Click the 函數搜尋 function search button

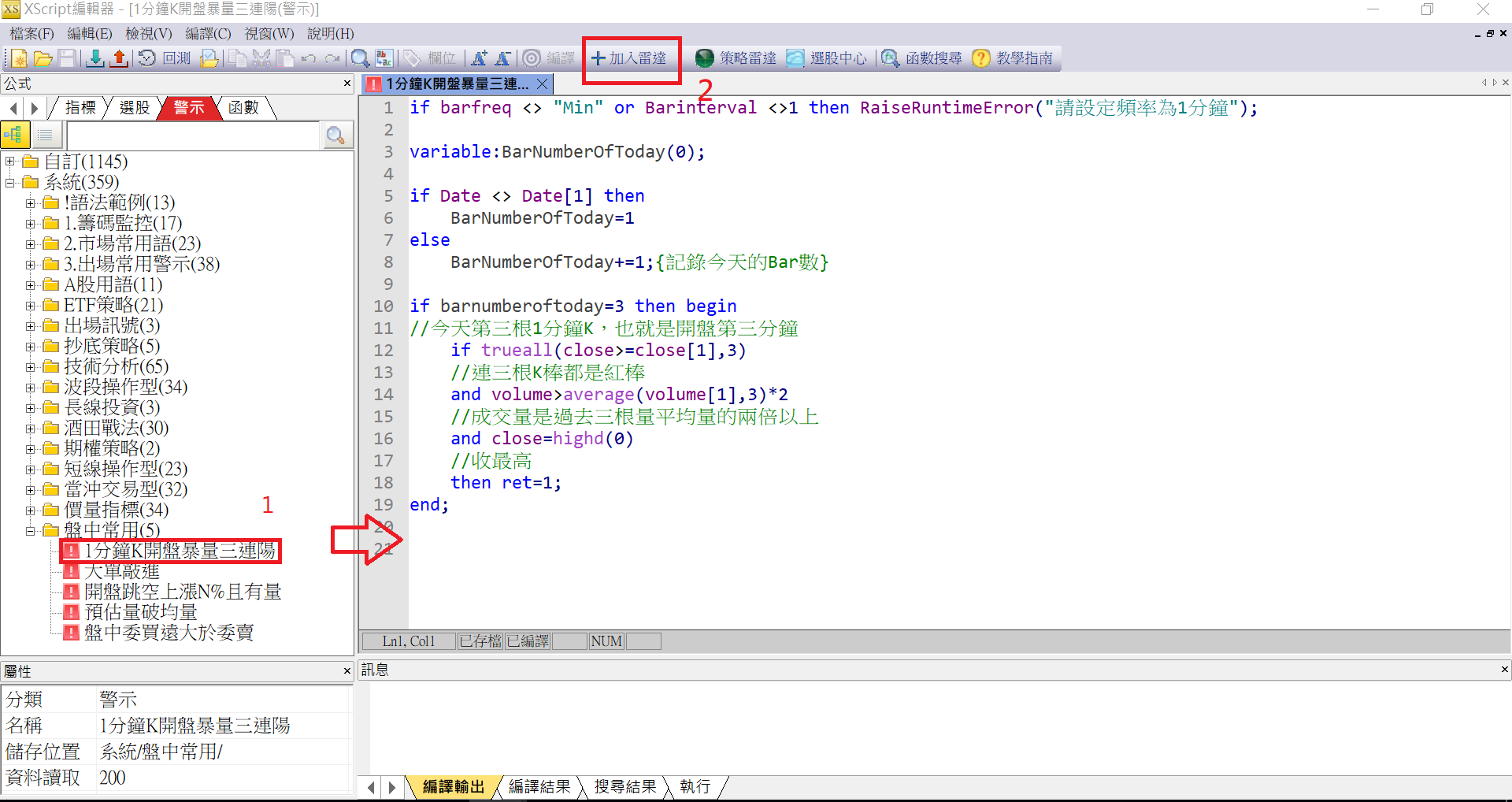pyautogui.click(x=921, y=58)
